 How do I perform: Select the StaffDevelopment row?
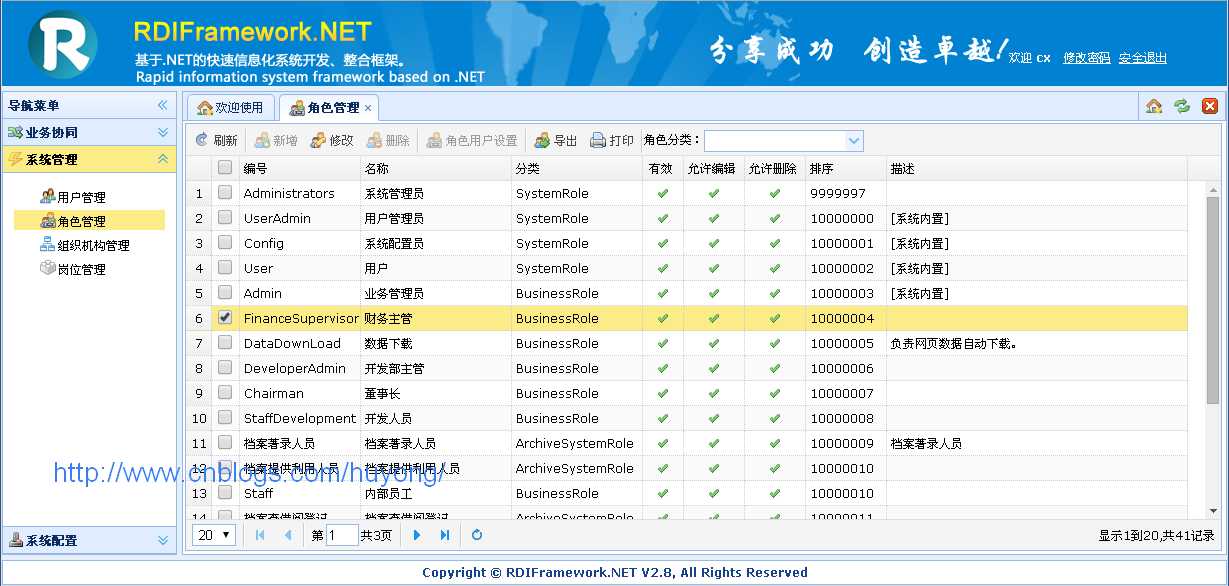pos(689,418)
